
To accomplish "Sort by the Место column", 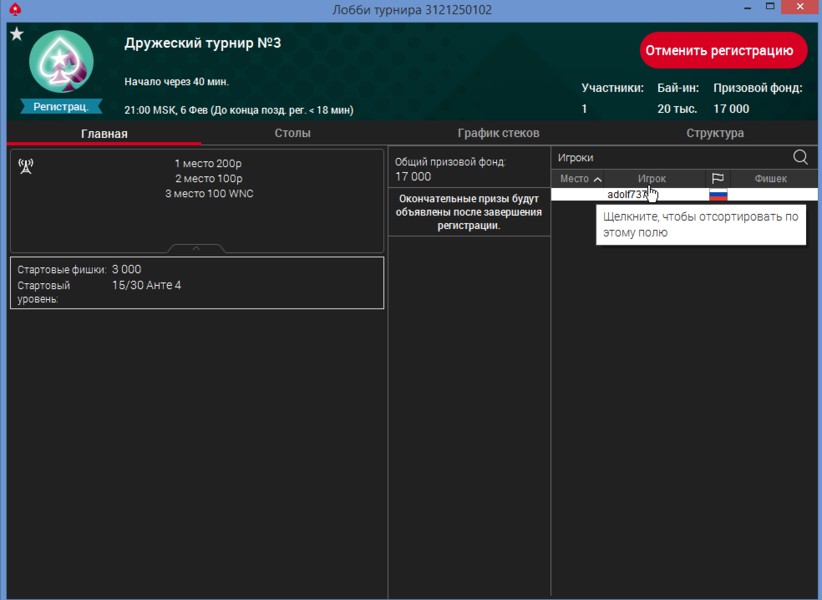I will click(580, 179).
